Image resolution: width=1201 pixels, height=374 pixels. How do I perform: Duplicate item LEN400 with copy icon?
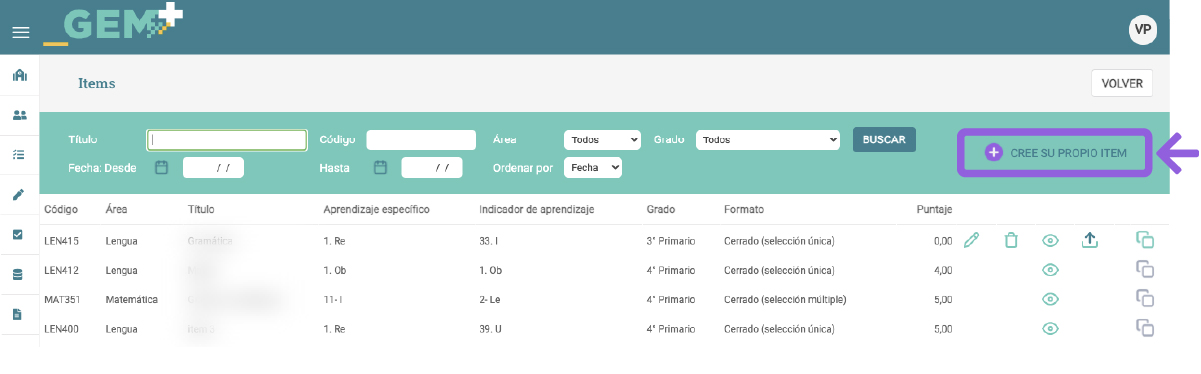coord(1145,327)
